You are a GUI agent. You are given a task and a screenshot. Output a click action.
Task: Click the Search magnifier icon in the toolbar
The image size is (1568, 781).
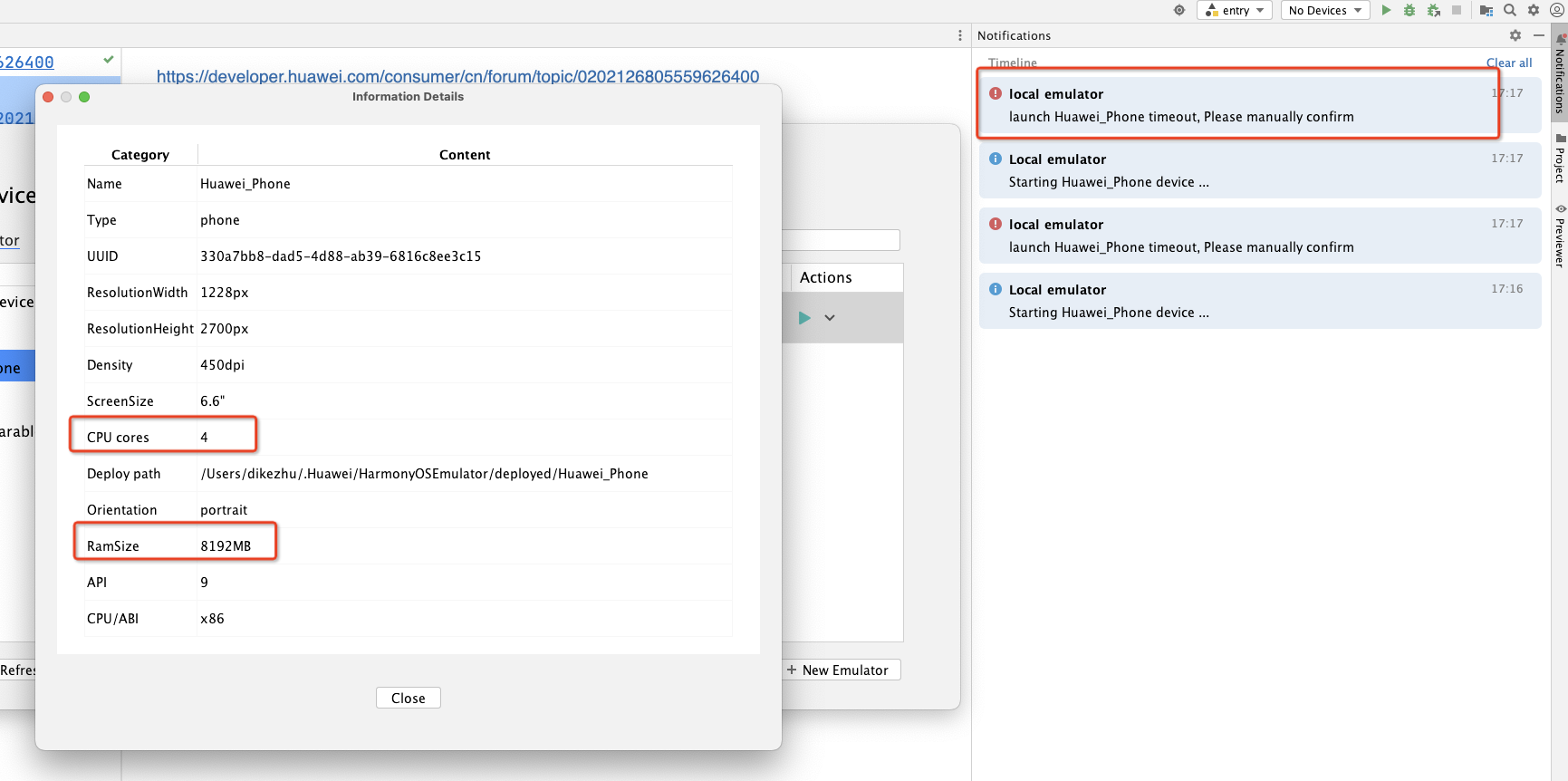tap(1510, 10)
